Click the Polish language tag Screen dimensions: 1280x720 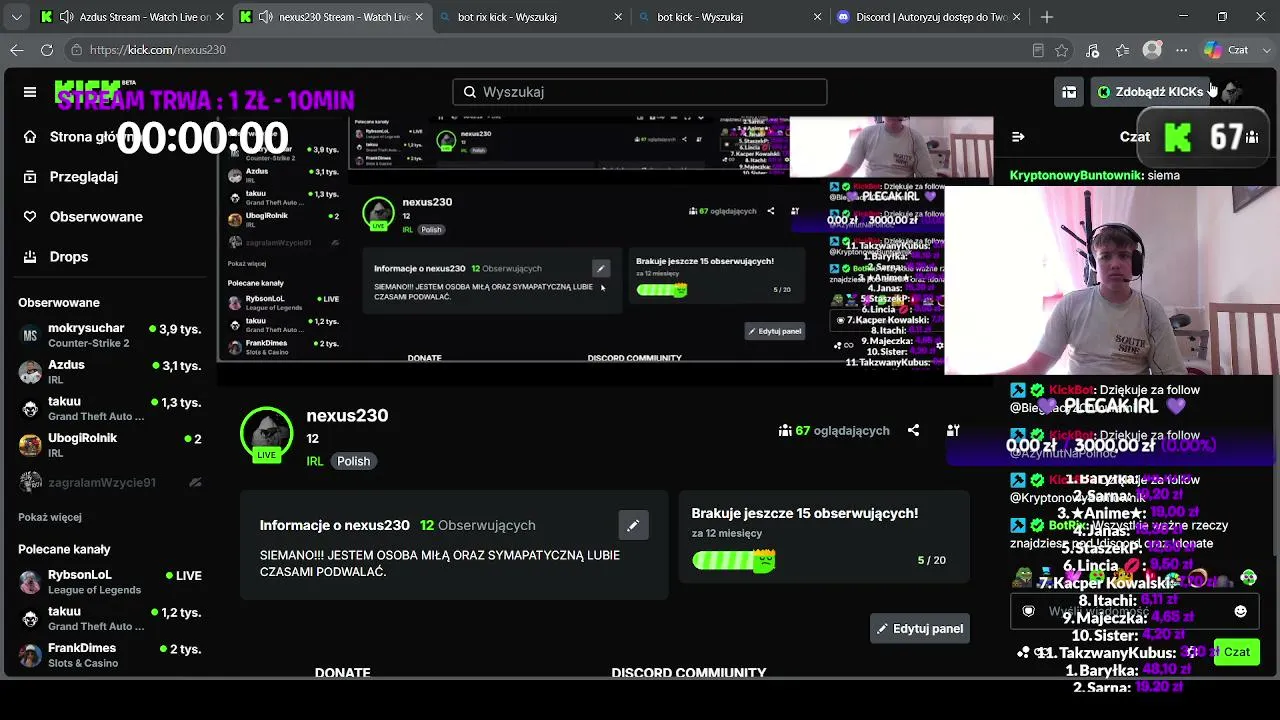(354, 461)
